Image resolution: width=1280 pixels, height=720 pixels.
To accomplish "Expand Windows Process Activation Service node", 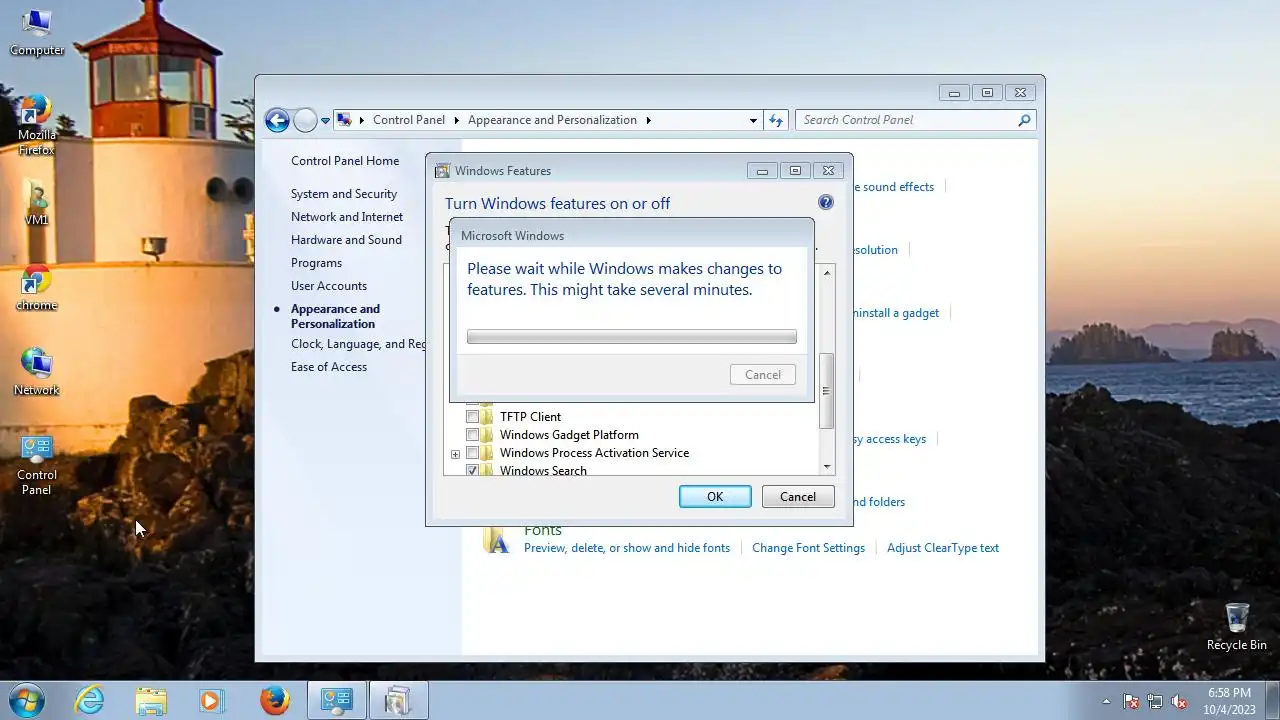I will 455,454.
